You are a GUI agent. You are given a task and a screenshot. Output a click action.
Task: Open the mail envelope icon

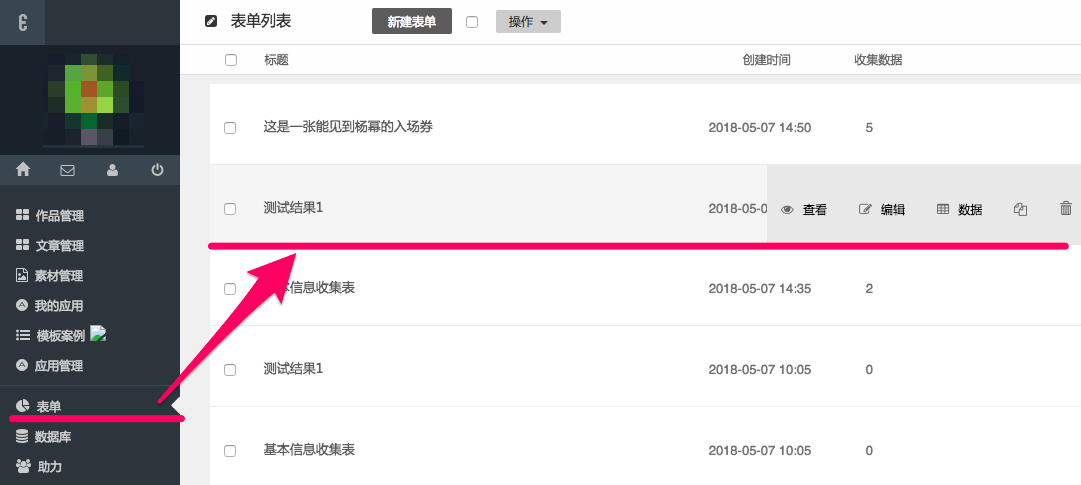point(68,170)
